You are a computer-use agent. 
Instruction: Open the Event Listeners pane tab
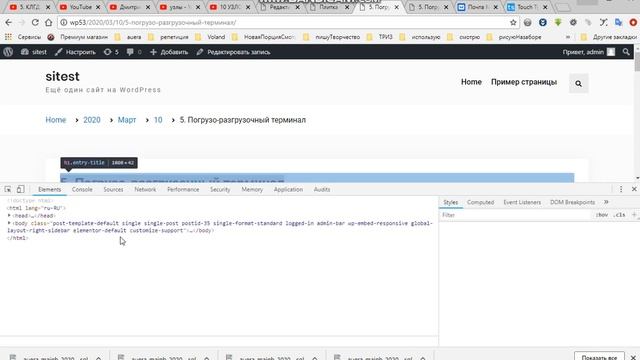pyautogui.click(x=522, y=202)
